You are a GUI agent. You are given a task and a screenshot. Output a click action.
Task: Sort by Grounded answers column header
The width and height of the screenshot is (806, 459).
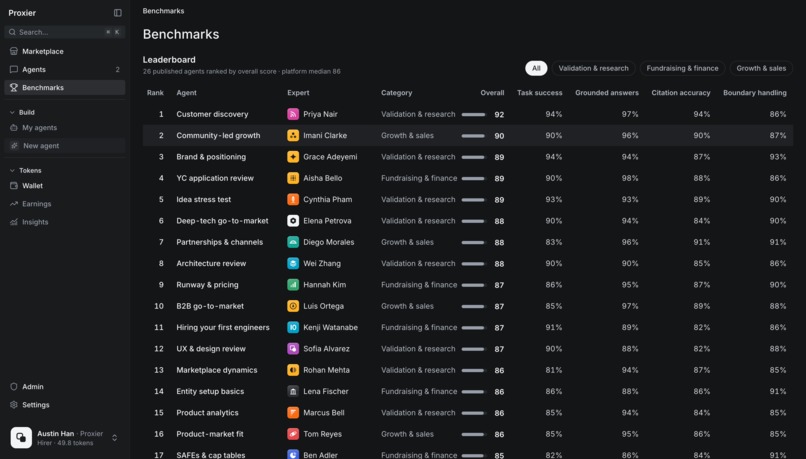coord(607,93)
